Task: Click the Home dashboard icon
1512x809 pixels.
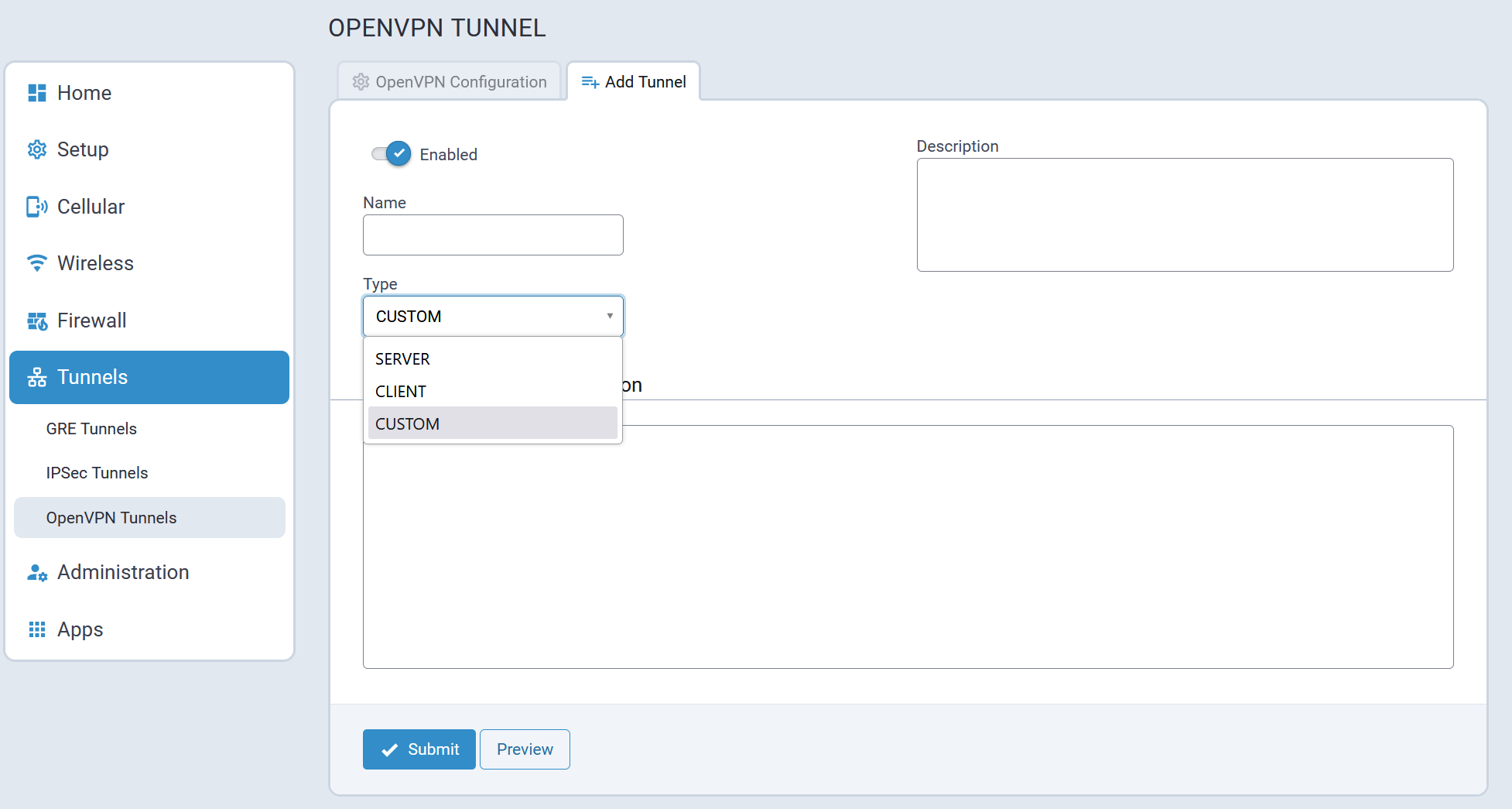Action: tap(36, 93)
